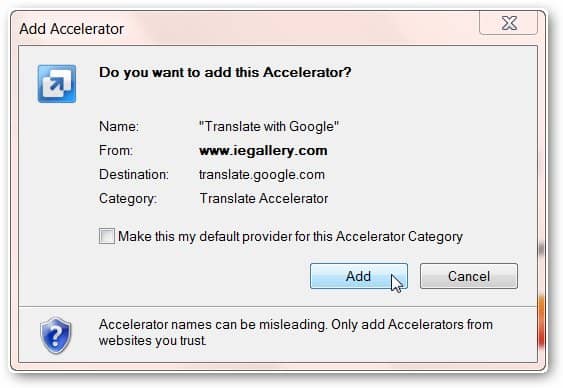
Task: Click the Category: field label
Action: click(128, 198)
